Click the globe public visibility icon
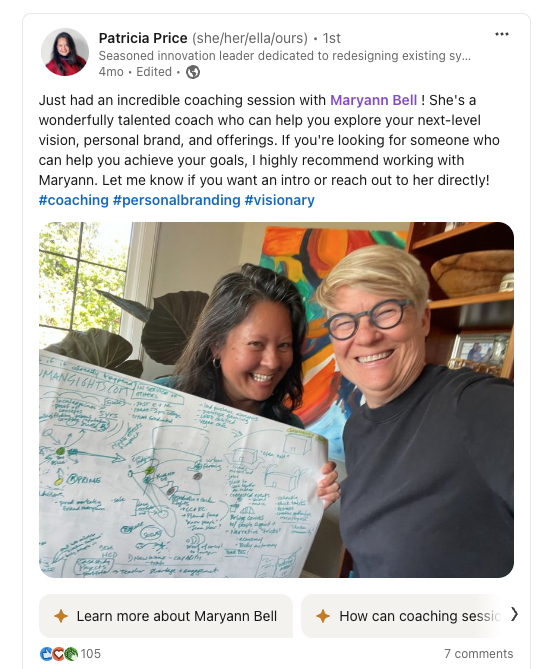This screenshot has width=553, height=669. coord(193,72)
